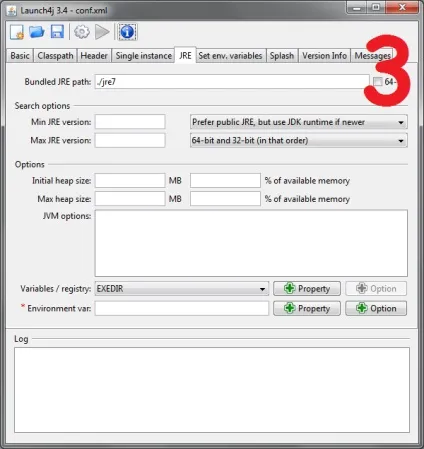Go to Set env. variables tab

(230, 56)
